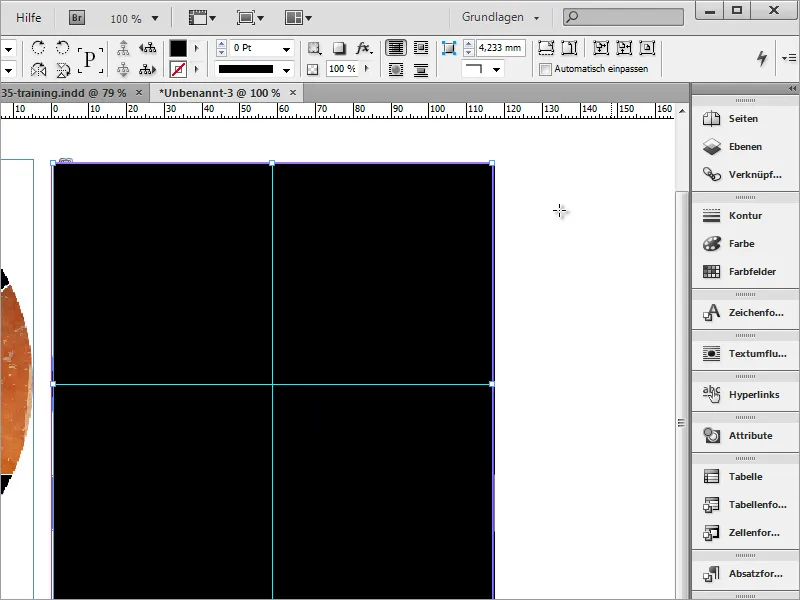Image resolution: width=800 pixels, height=600 pixels.
Task: Select container icon
Action: 123,48
